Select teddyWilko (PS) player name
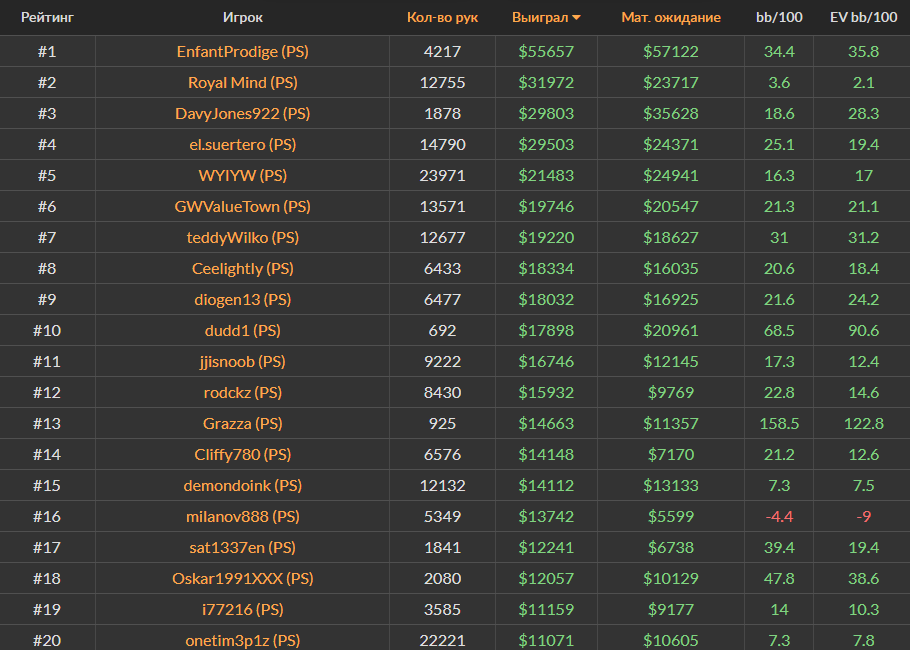The height and width of the screenshot is (650, 910). 243,237
